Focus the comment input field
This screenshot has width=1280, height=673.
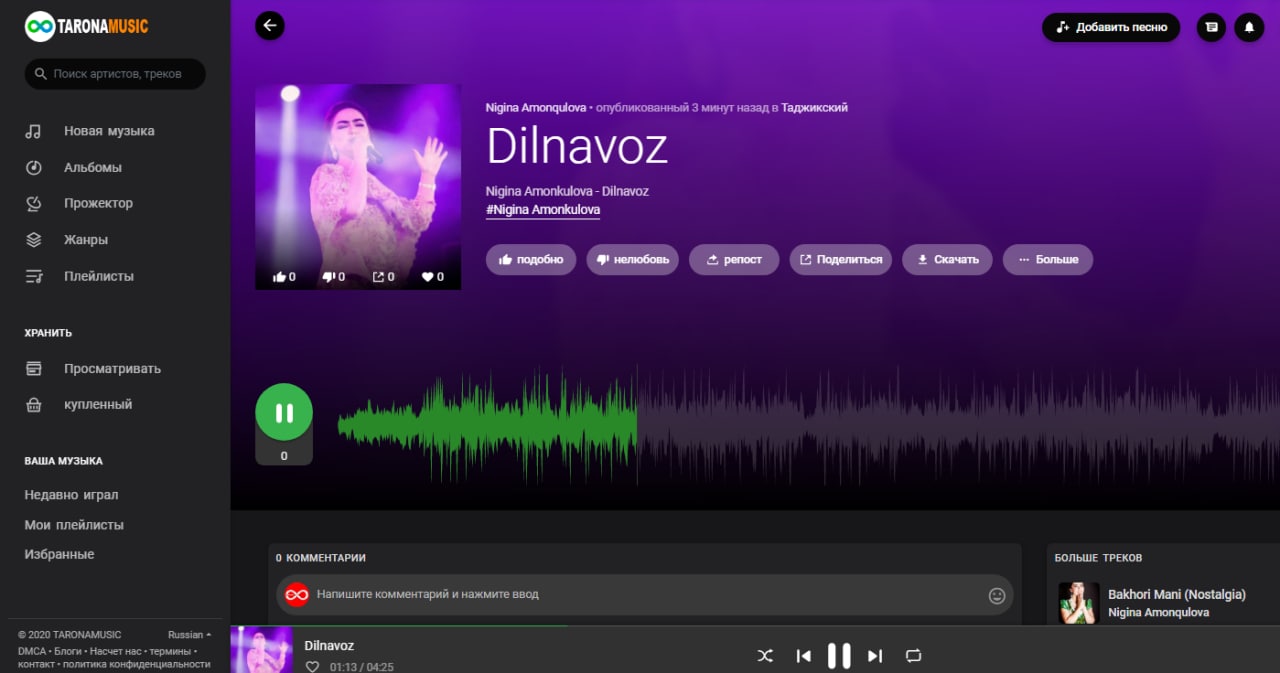tap(645, 594)
